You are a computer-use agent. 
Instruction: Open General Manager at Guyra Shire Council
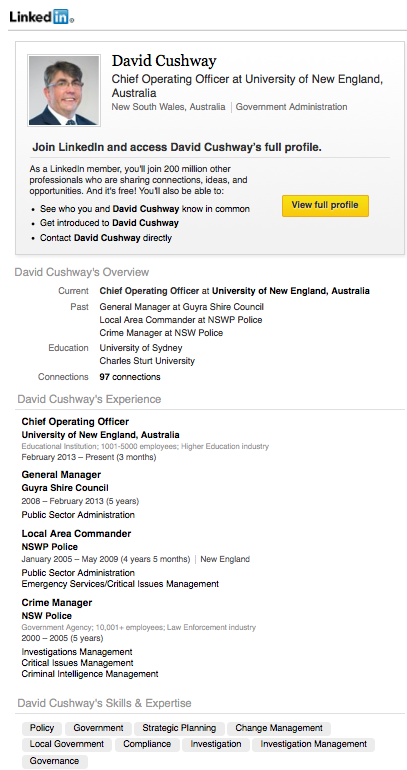coord(182,307)
